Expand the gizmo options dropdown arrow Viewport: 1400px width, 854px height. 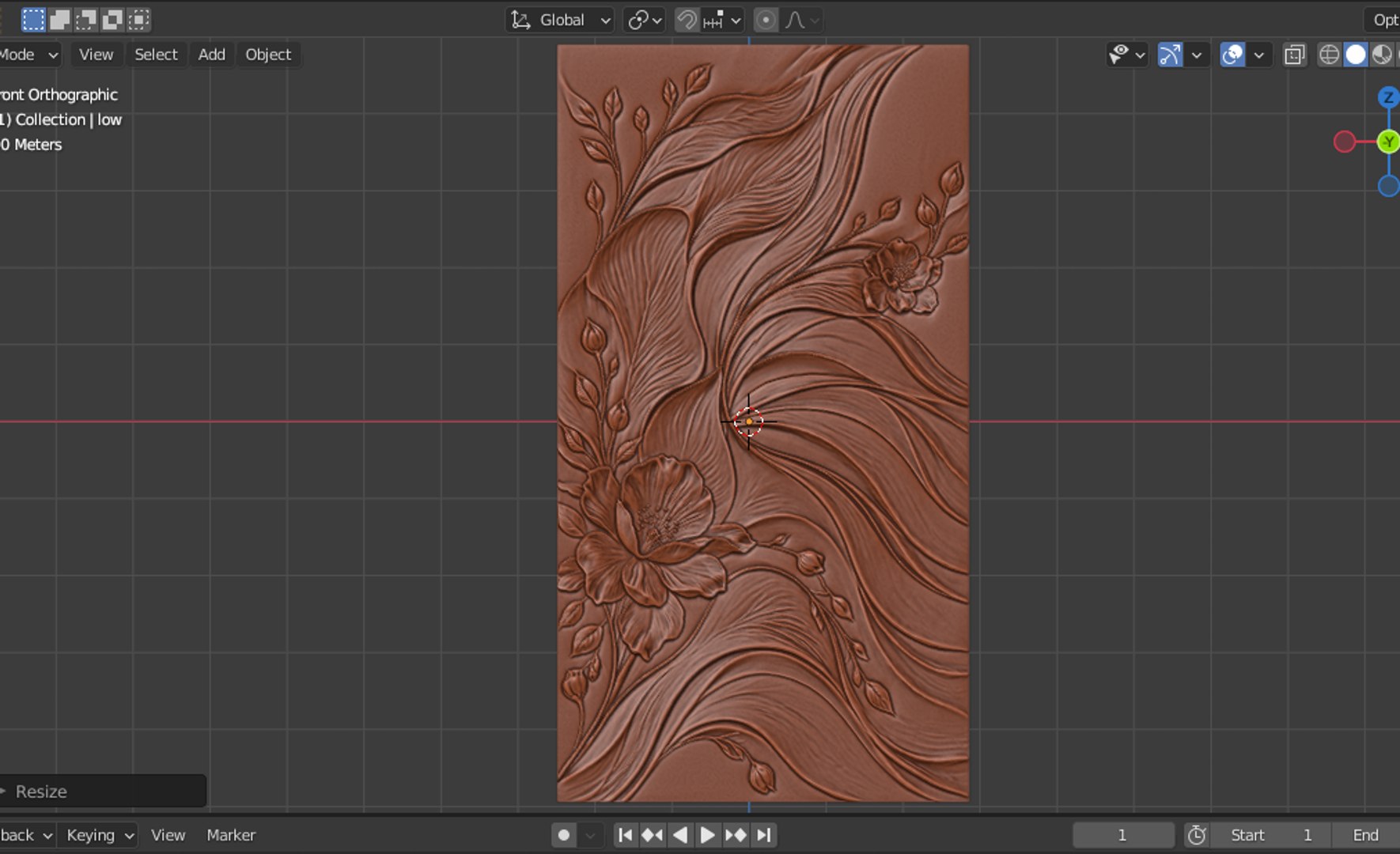coord(1197,55)
